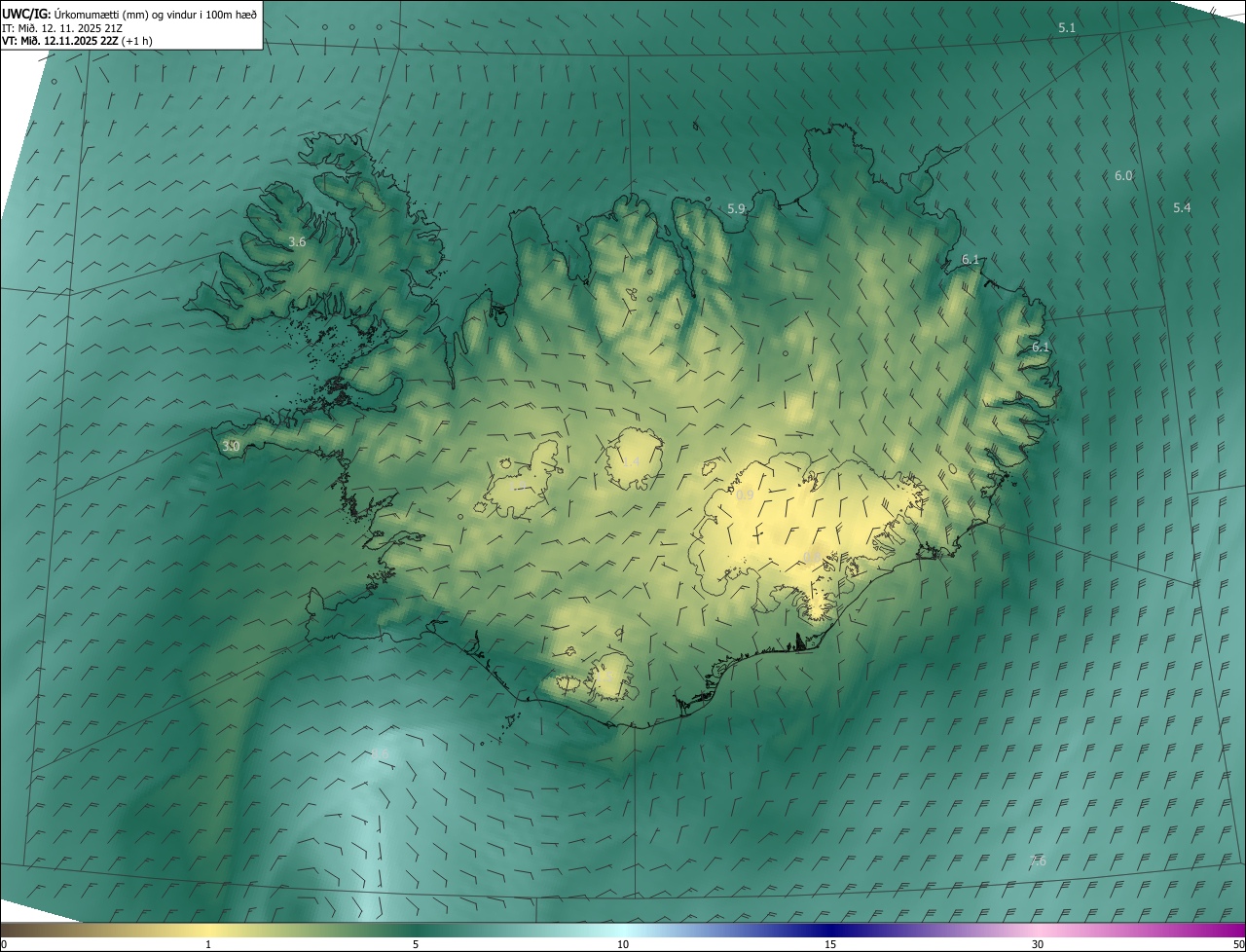The image size is (1246, 952).
Task: Click the Mýrdalsjökull glacier outline on south coast
Action: [611, 677]
